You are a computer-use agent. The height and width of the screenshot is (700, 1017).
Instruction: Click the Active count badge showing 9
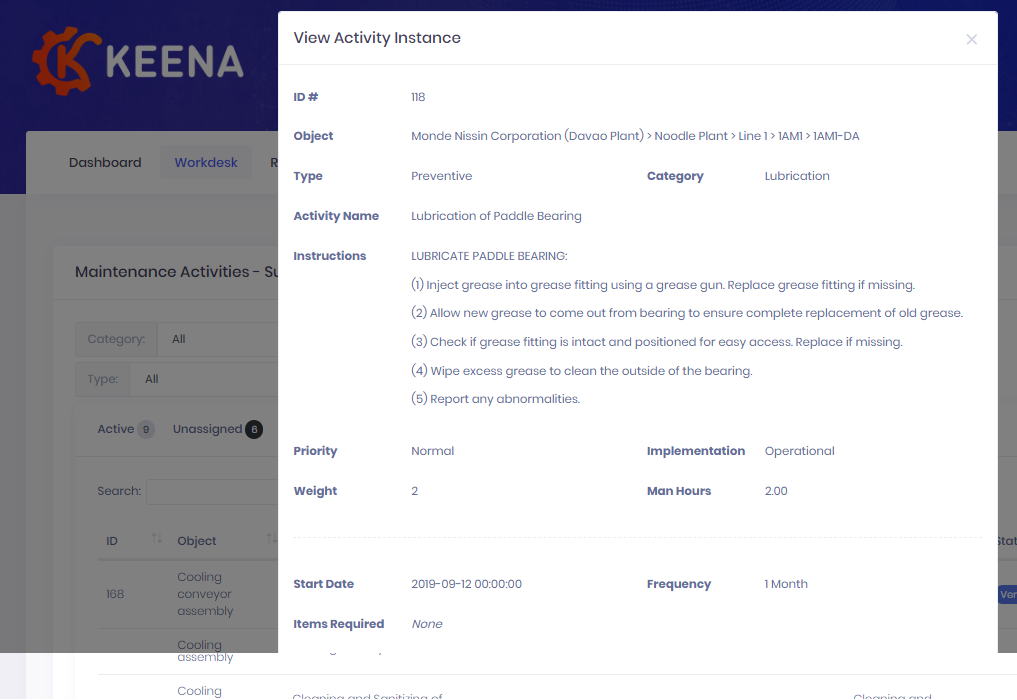click(x=146, y=430)
